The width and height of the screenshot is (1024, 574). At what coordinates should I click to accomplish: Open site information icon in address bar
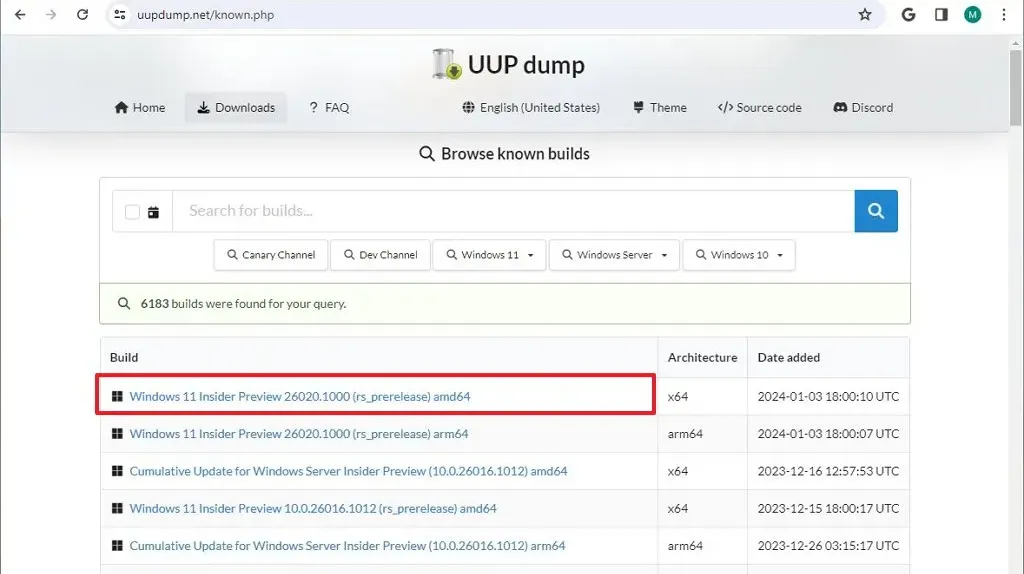(x=120, y=14)
